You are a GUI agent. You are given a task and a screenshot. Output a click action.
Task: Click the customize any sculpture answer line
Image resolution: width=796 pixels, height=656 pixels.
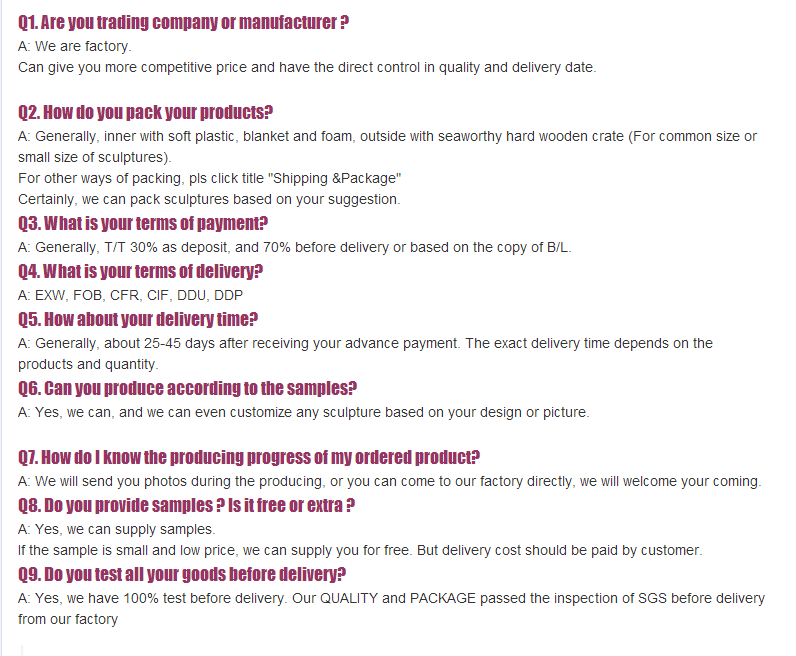coord(304,412)
